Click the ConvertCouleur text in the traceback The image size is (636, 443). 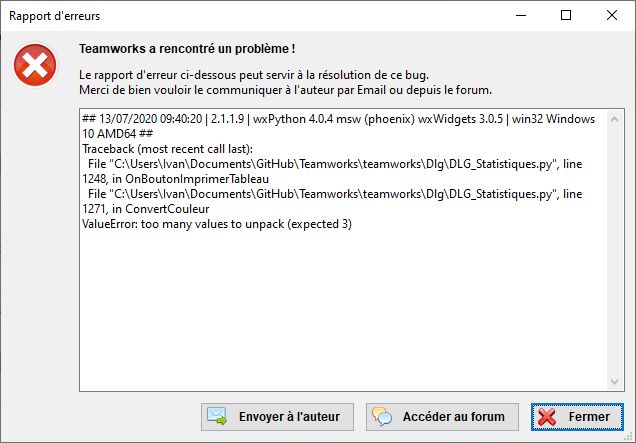tap(167, 209)
